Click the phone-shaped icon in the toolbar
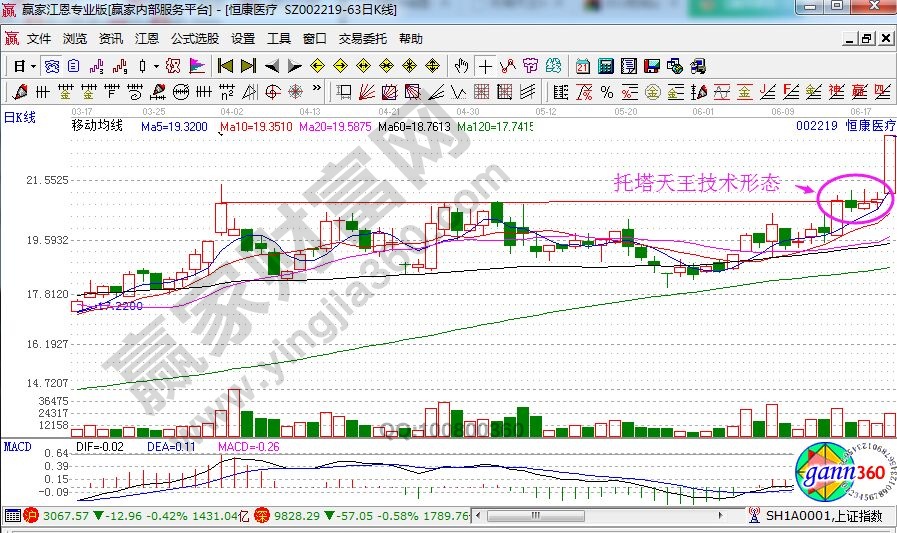Viewport: 897px width, 533px height. tap(53, 66)
